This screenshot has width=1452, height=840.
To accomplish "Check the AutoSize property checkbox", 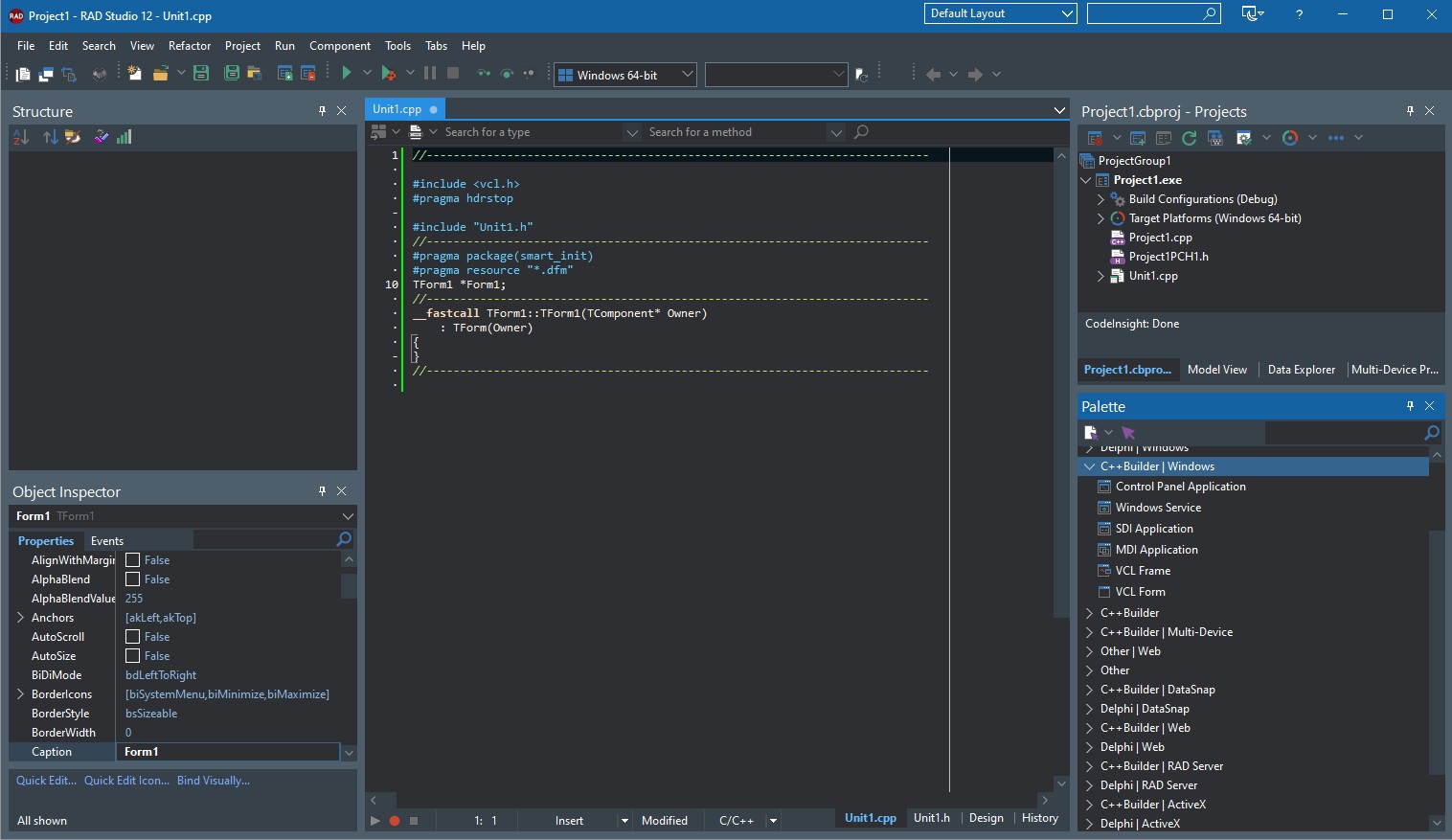I will coord(133,656).
